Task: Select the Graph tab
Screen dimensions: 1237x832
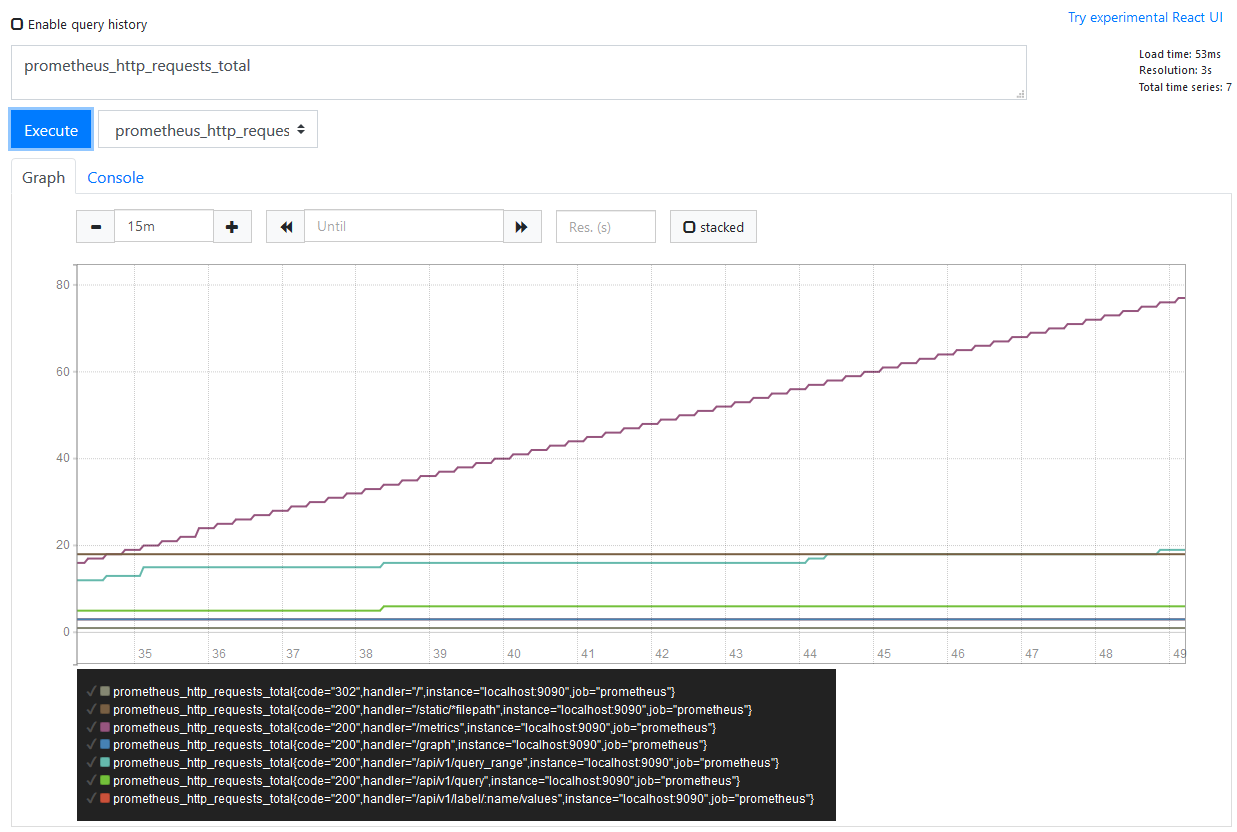Action: click(44, 177)
